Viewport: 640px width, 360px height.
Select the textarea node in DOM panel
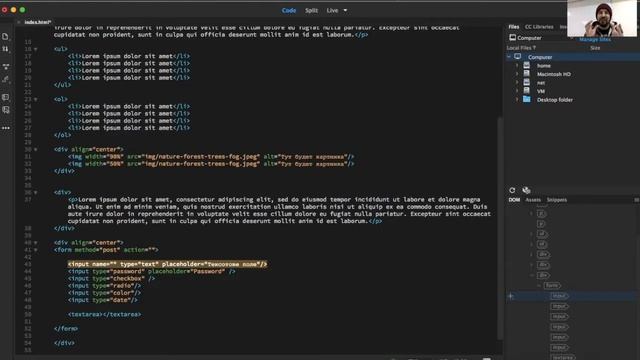tap(563, 357)
